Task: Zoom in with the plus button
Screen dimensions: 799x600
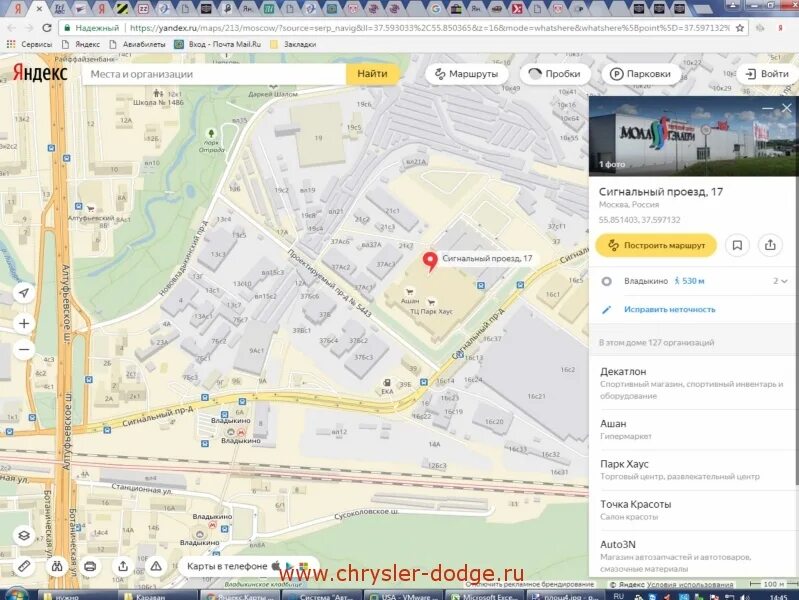Action: (x=24, y=323)
